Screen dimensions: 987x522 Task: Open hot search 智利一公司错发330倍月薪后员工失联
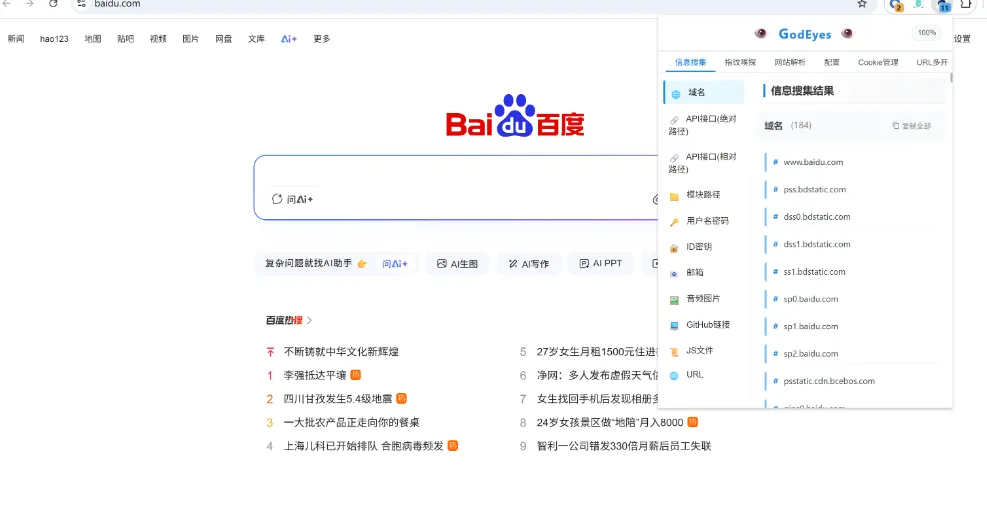pos(624,446)
